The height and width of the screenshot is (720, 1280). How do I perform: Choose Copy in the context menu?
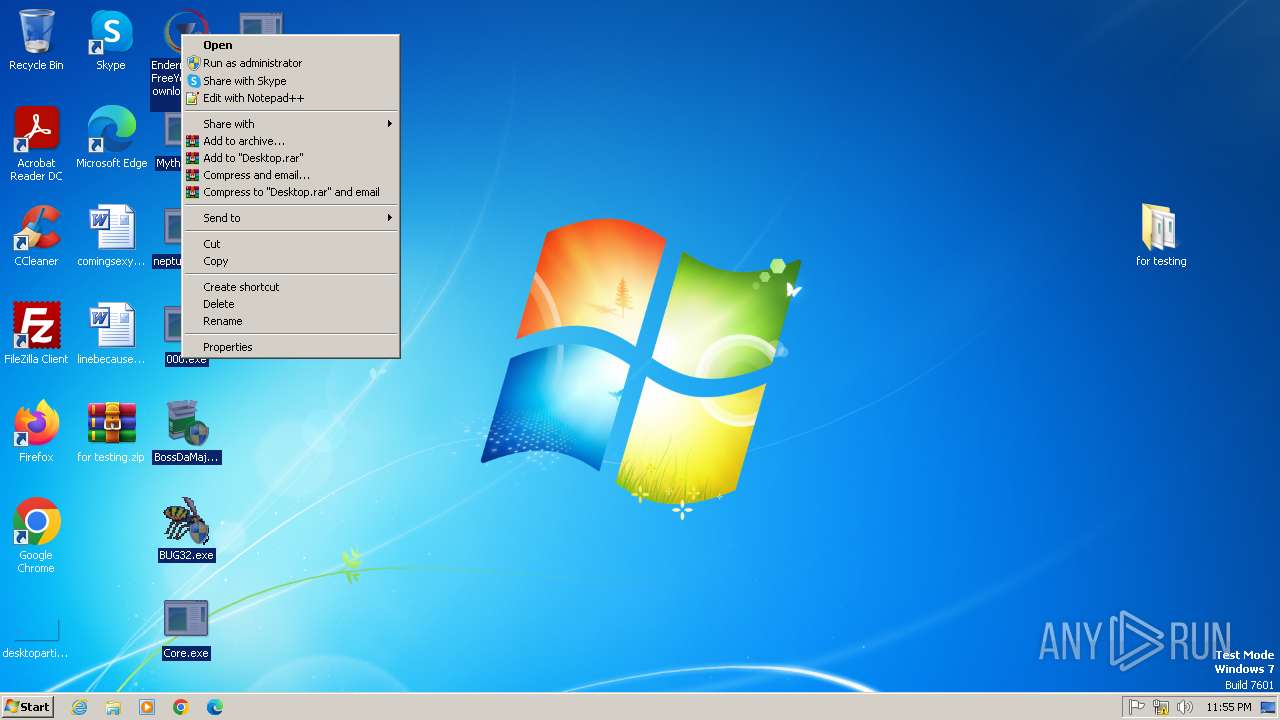[x=291, y=261]
